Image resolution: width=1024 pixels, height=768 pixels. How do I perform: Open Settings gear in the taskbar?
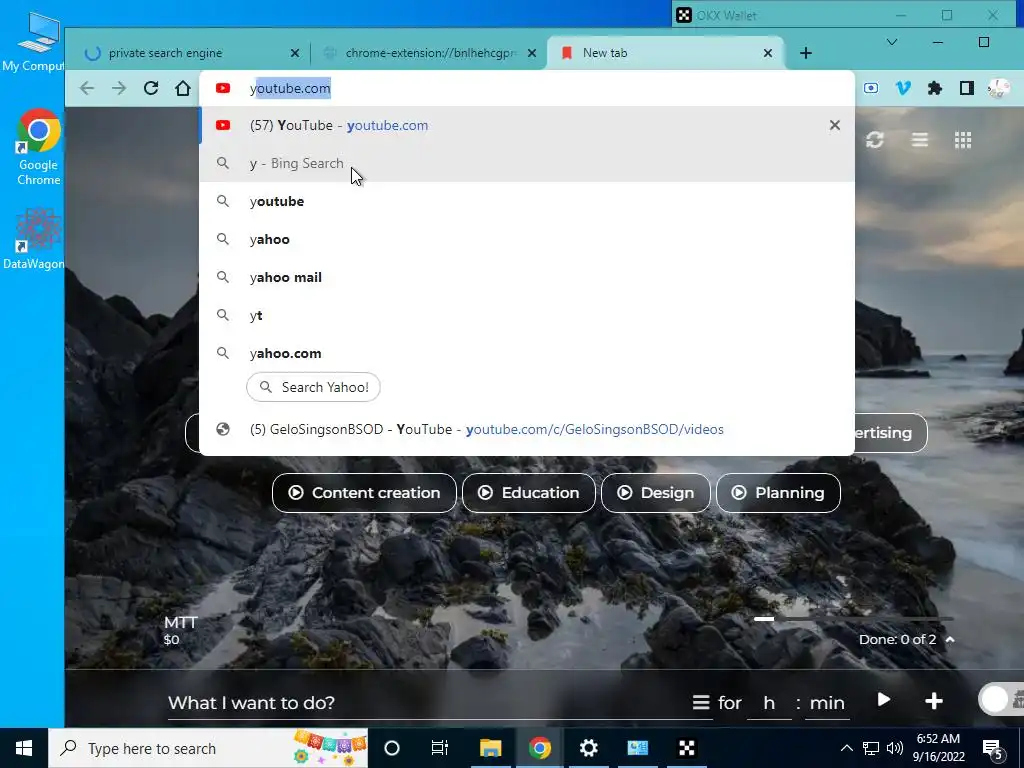click(x=588, y=748)
